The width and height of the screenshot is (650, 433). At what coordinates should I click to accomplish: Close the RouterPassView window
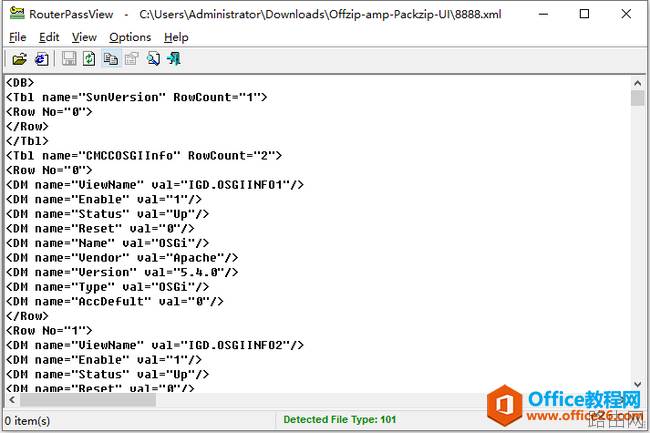[626, 14]
